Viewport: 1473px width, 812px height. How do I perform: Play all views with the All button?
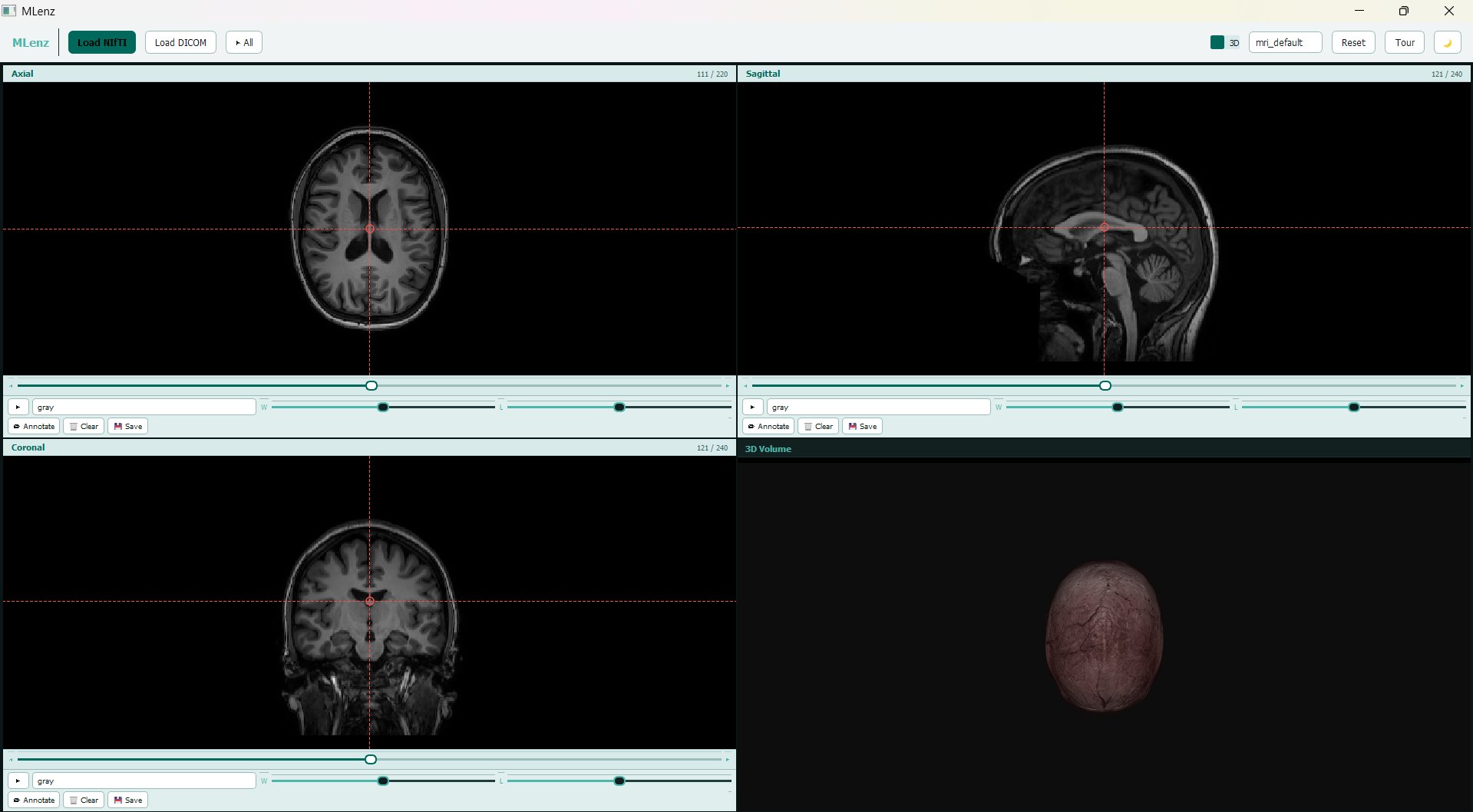coord(244,42)
